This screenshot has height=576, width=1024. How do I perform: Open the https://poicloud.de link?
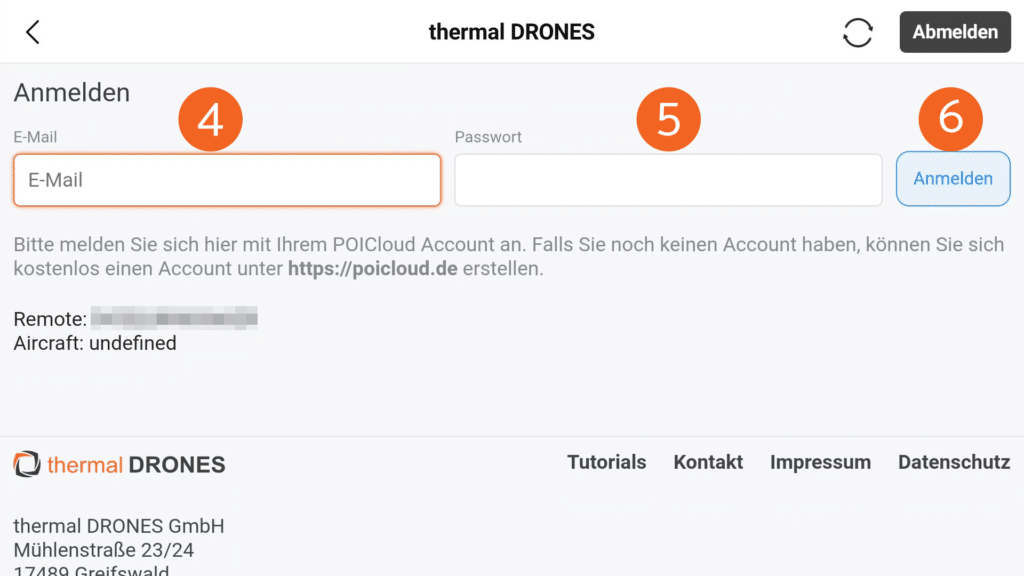(372, 269)
